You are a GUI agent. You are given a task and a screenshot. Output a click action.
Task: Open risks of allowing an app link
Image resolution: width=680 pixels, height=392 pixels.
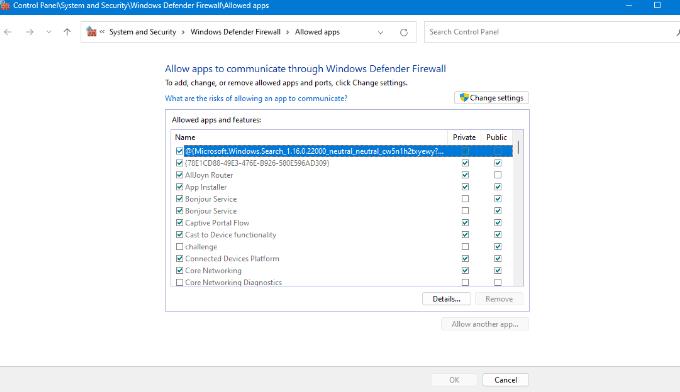pyautogui.click(x=256, y=98)
